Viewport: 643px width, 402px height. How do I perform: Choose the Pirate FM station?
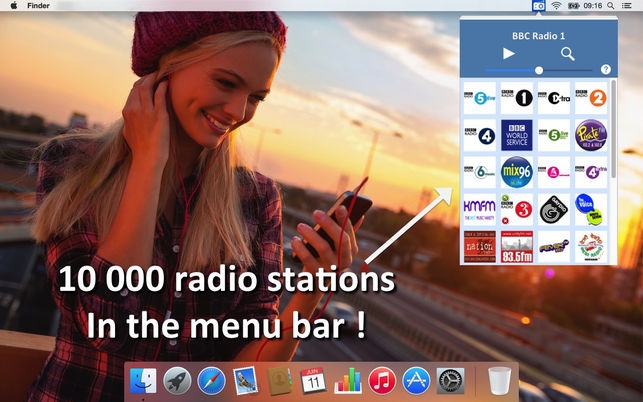pos(591,135)
